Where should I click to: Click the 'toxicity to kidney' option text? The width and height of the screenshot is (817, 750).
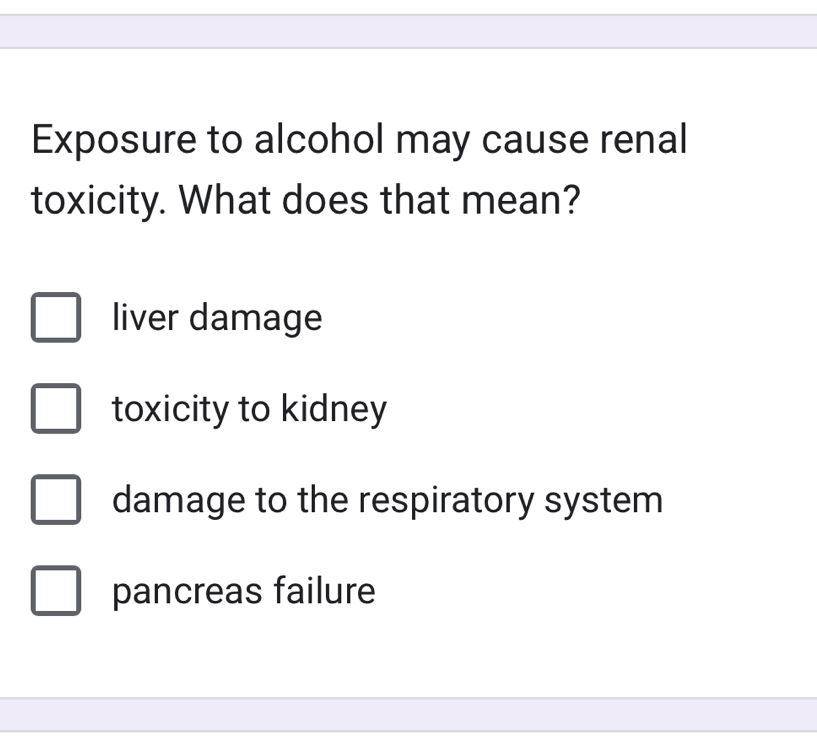(x=249, y=410)
